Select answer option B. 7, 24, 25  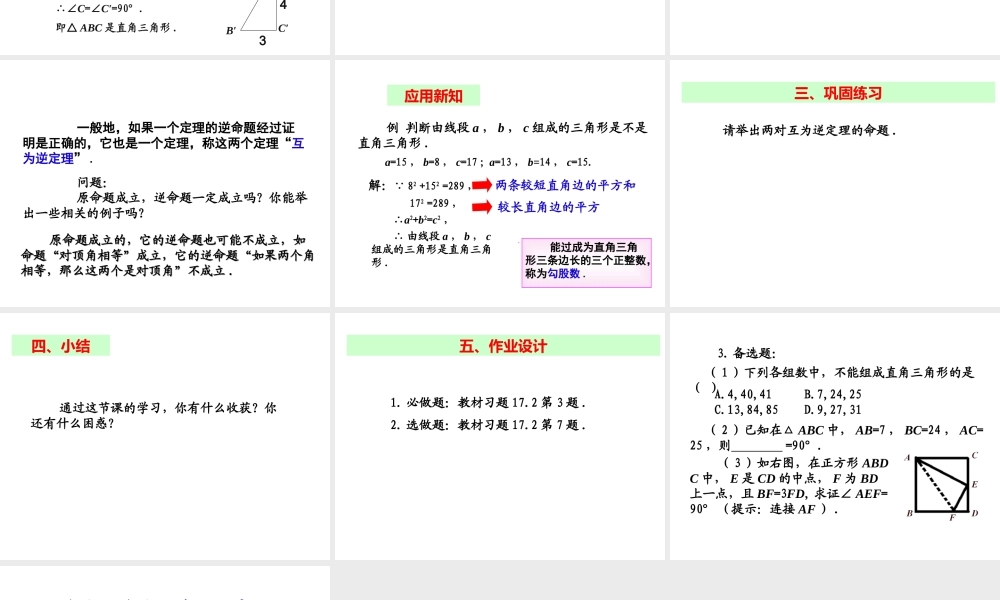click(x=834, y=395)
